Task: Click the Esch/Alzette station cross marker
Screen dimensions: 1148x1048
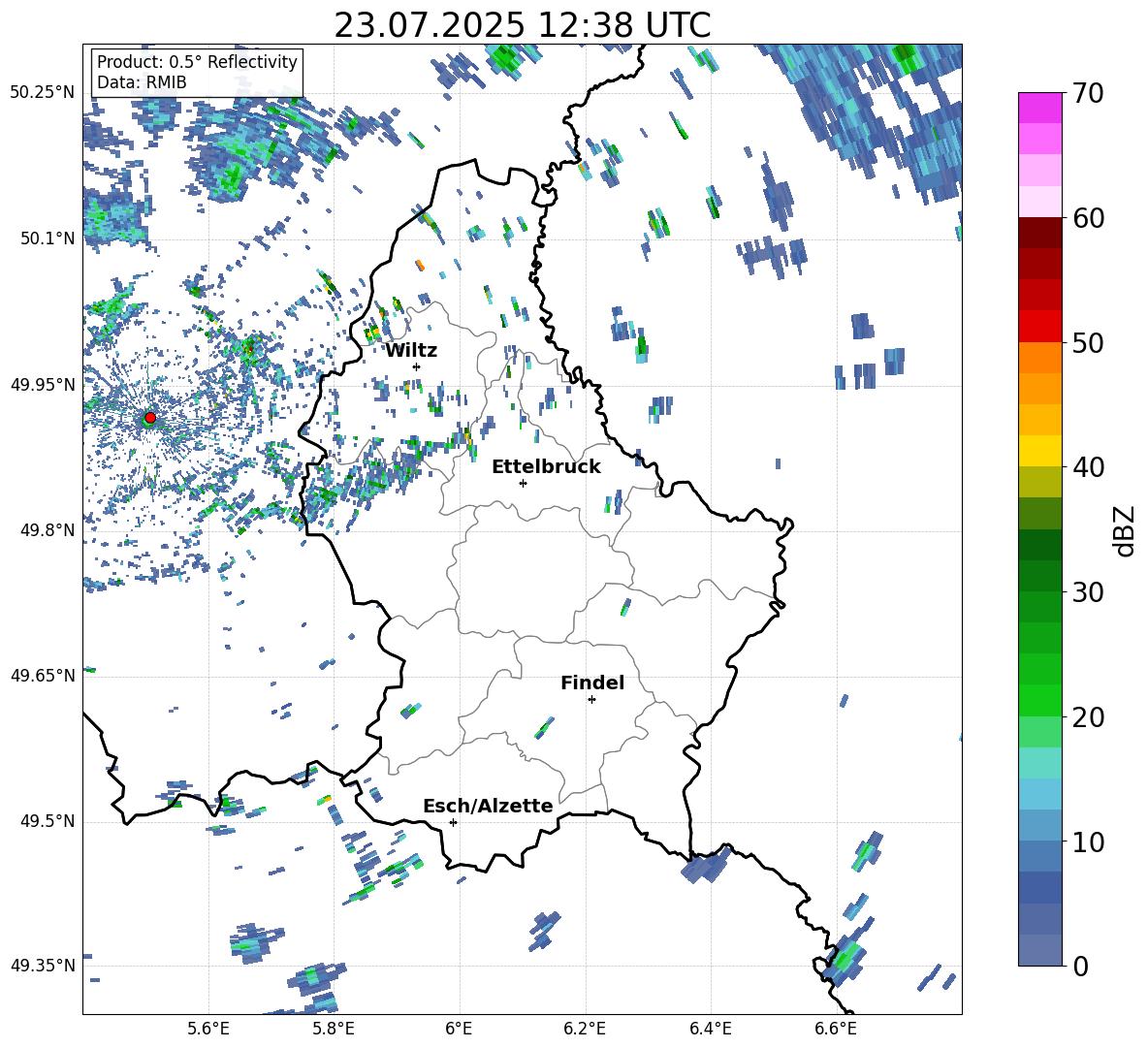Action: tap(453, 822)
